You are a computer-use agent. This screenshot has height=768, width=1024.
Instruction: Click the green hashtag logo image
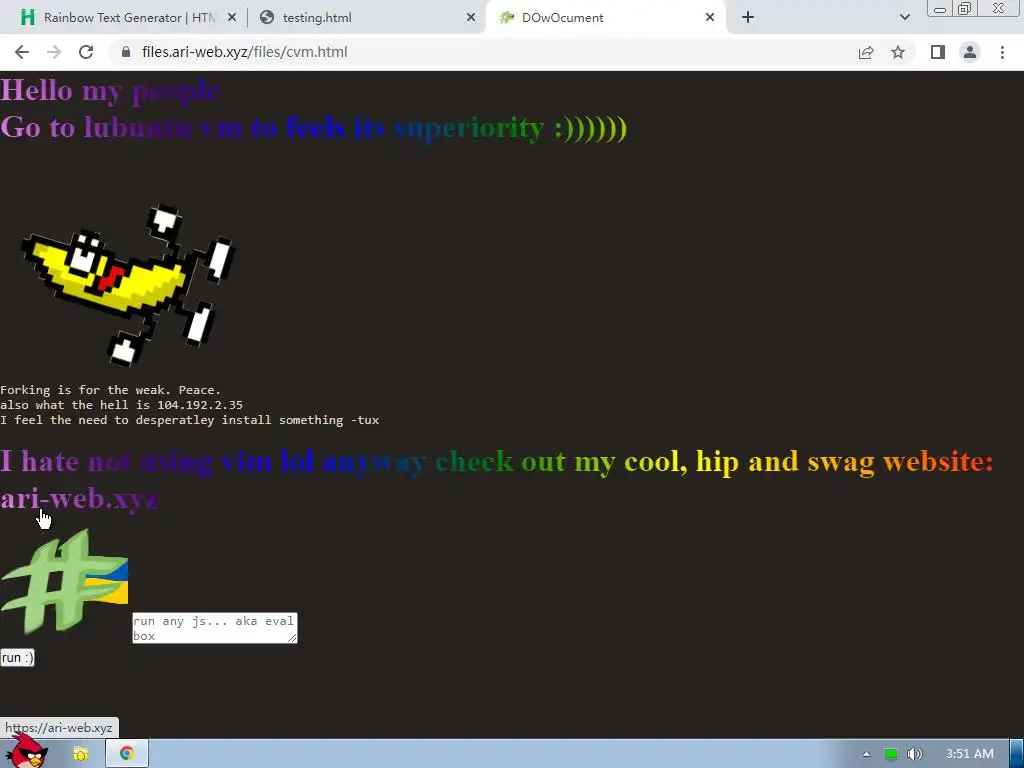click(64, 581)
